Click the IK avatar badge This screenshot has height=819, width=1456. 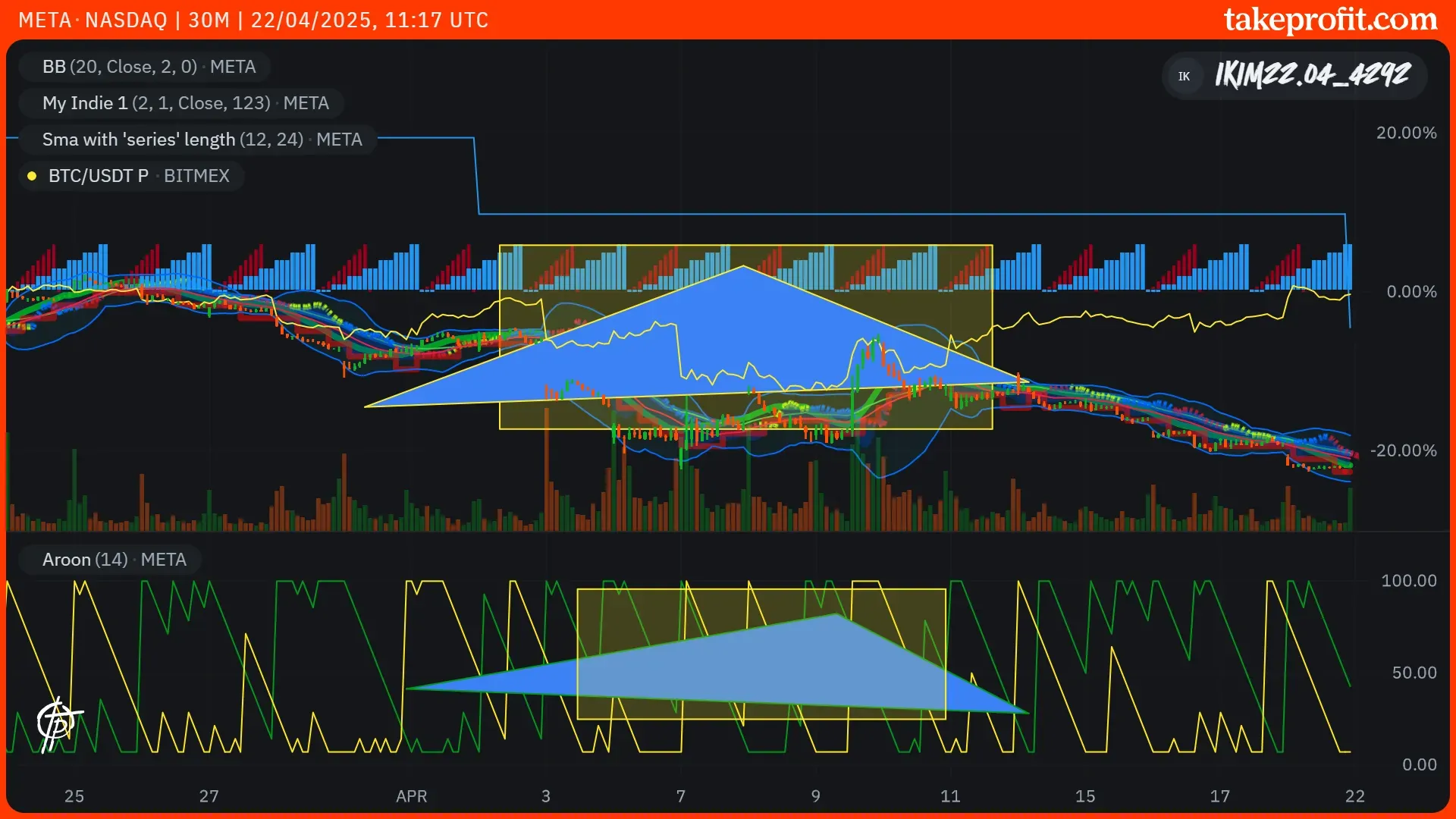point(1184,76)
